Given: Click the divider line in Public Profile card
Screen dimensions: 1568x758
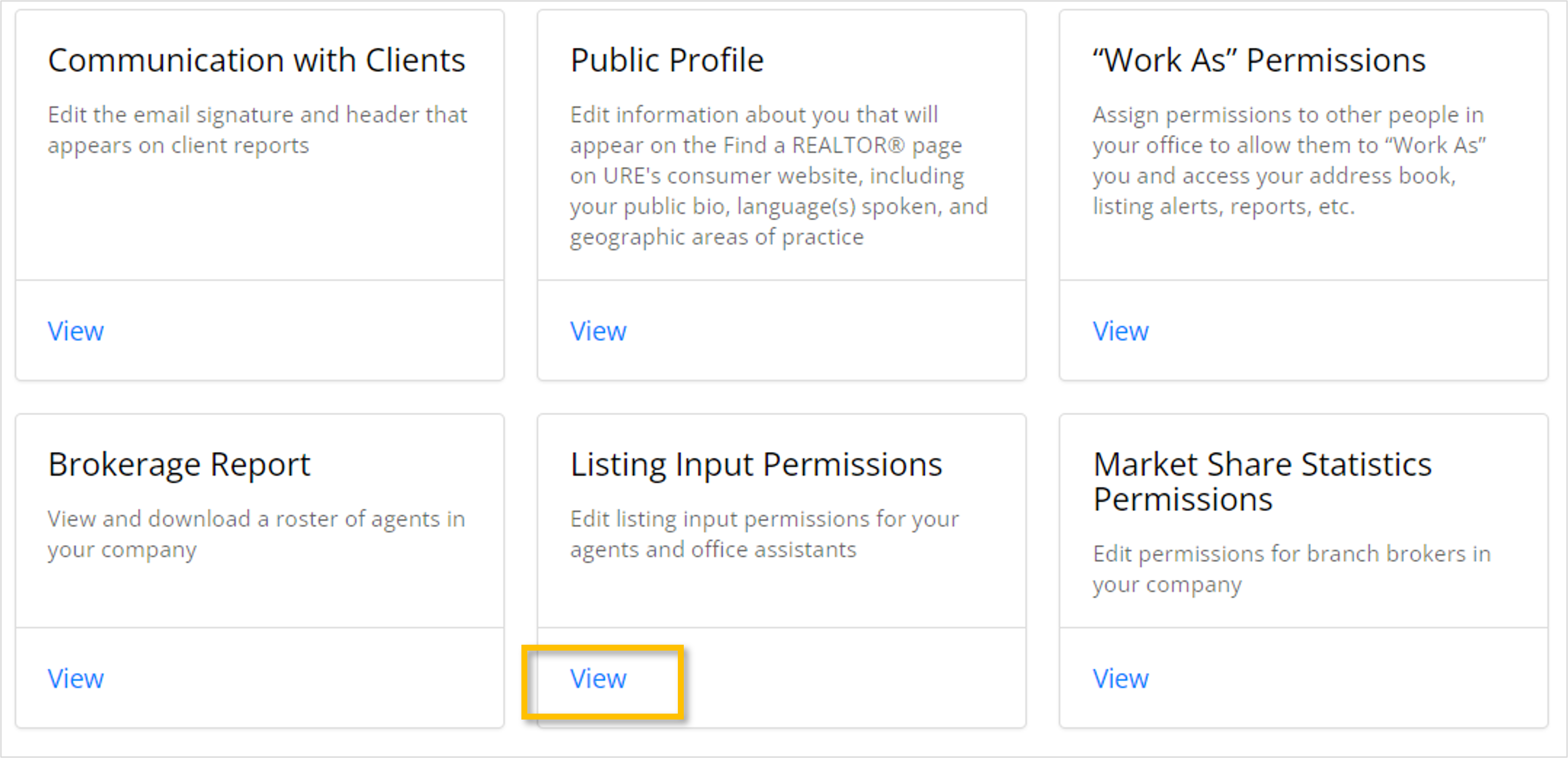Looking at the screenshot, I should 781,280.
